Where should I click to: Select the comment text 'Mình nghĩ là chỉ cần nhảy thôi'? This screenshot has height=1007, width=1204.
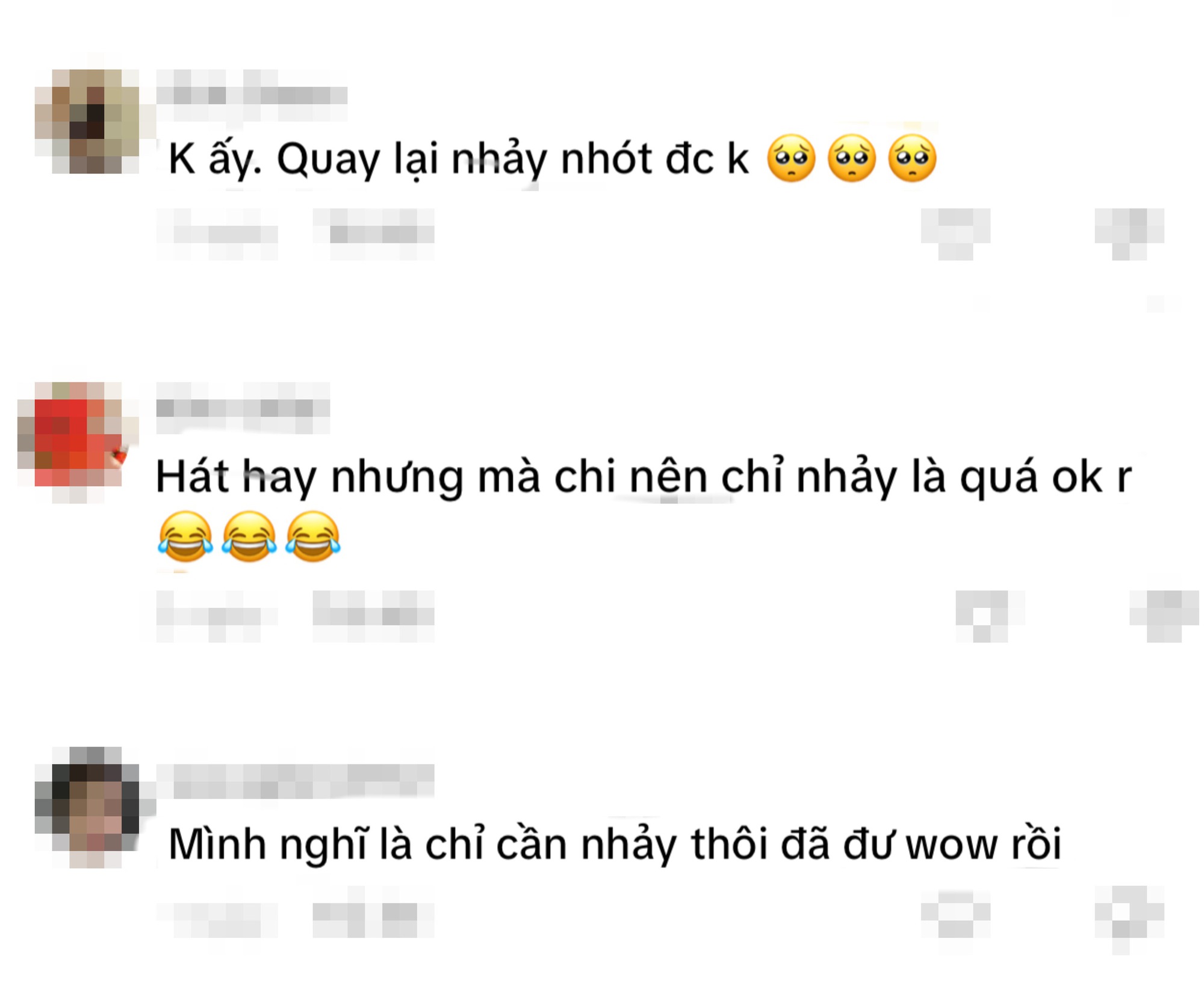[470, 844]
